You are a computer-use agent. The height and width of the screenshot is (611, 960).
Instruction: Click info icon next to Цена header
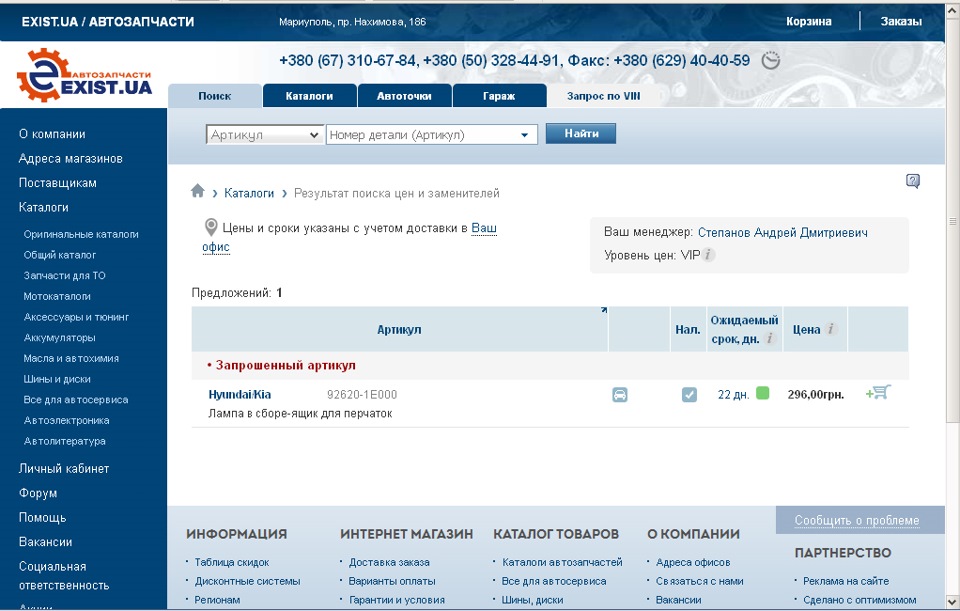(830, 329)
